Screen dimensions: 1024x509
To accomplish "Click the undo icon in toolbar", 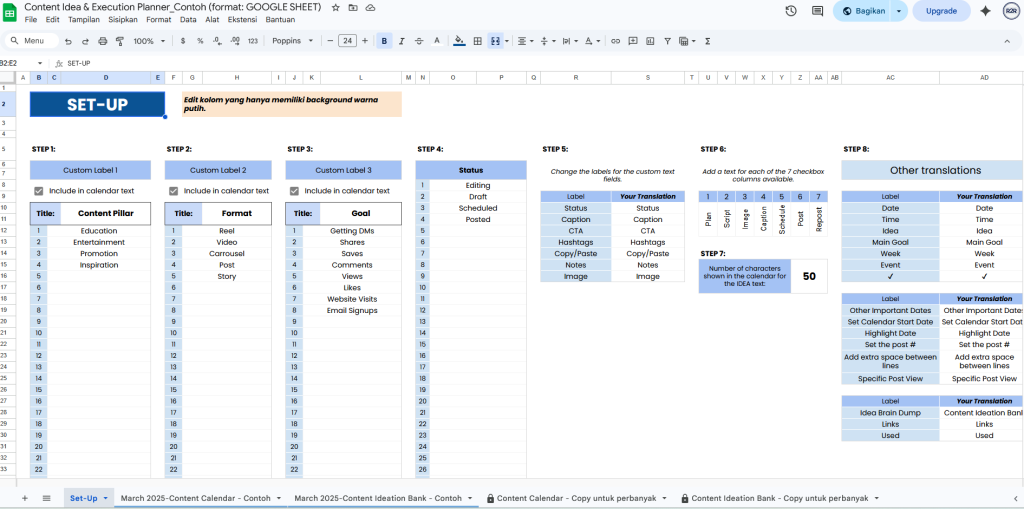I will click(68, 41).
